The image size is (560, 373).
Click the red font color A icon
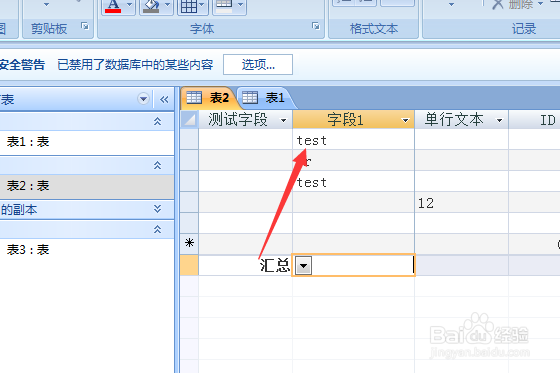tap(113, 6)
